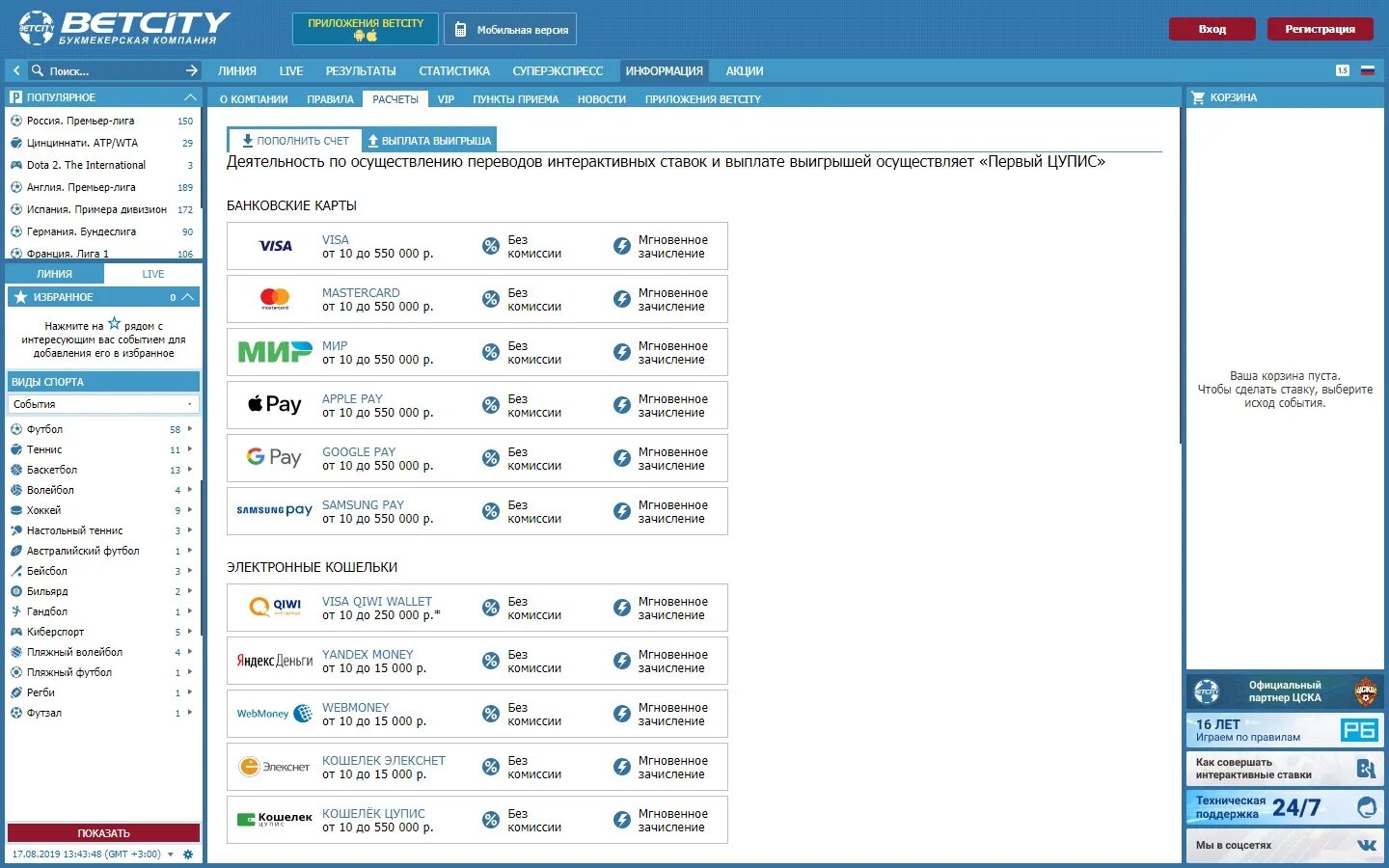Open the Новости submenu item

tap(602, 99)
